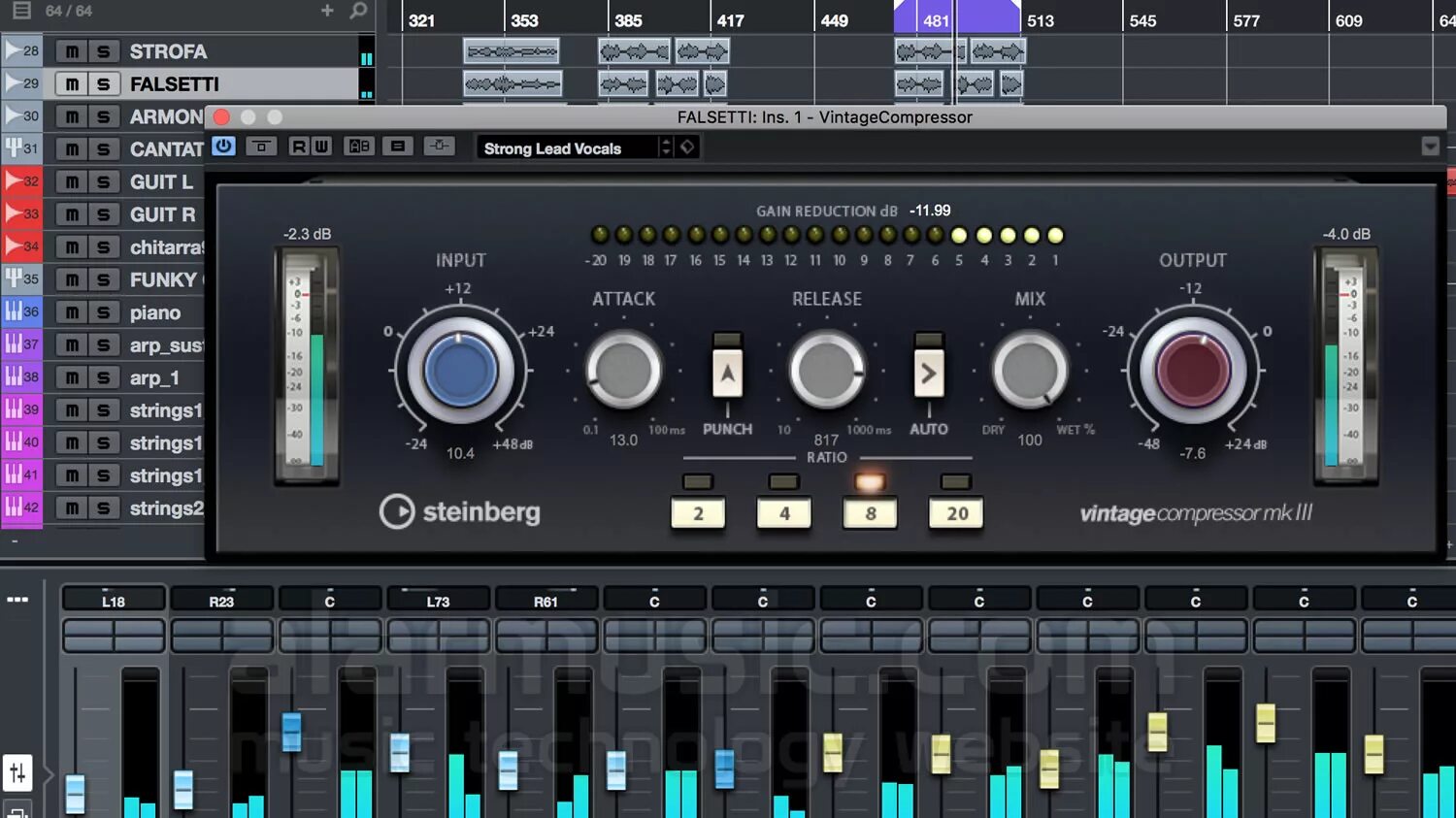Mute the FALSETTI track
Image resolution: width=1456 pixels, height=818 pixels.
(72, 84)
